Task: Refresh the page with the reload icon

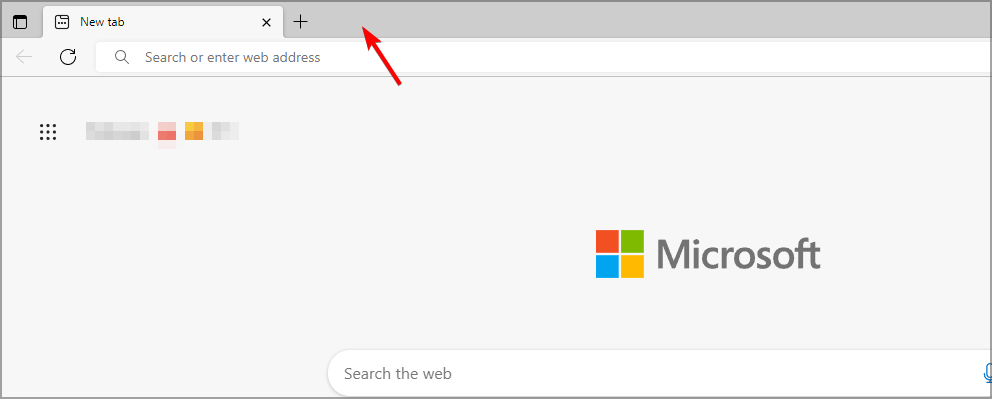Action: click(x=68, y=57)
